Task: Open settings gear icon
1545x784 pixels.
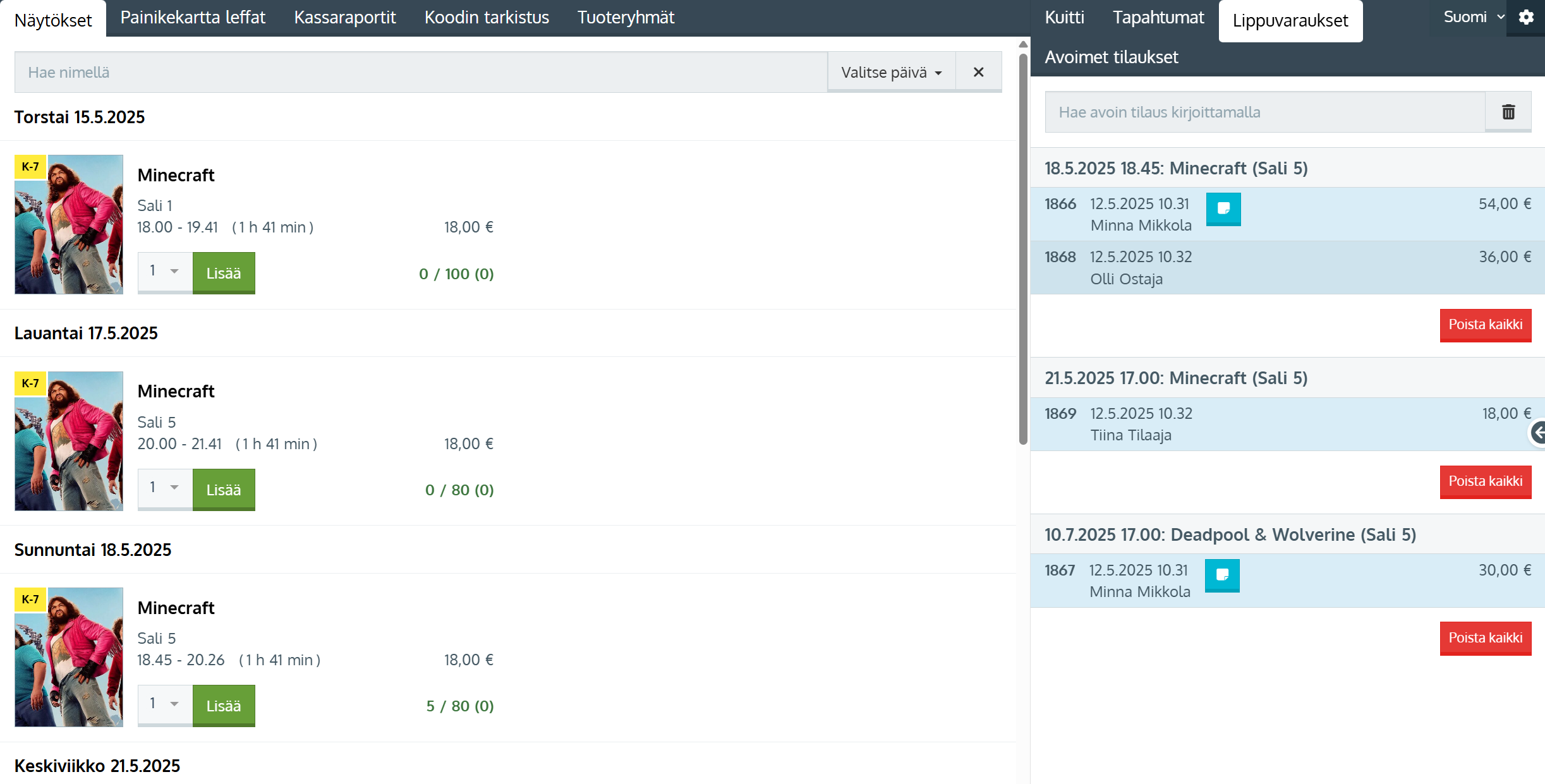Action: [x=1526, y=18]
